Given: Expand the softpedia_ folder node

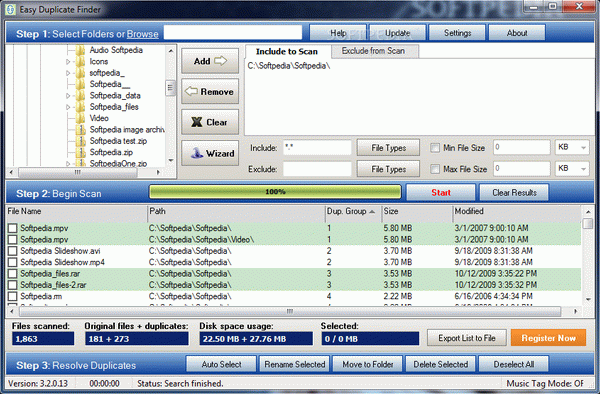Looking at the screenshot, I should pyautogui.click(x=68, y=73).
